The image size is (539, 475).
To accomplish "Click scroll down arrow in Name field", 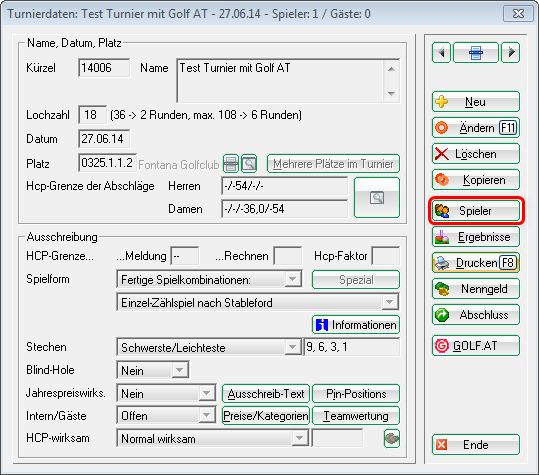I will pyautogui.click(x=391, y=93).
